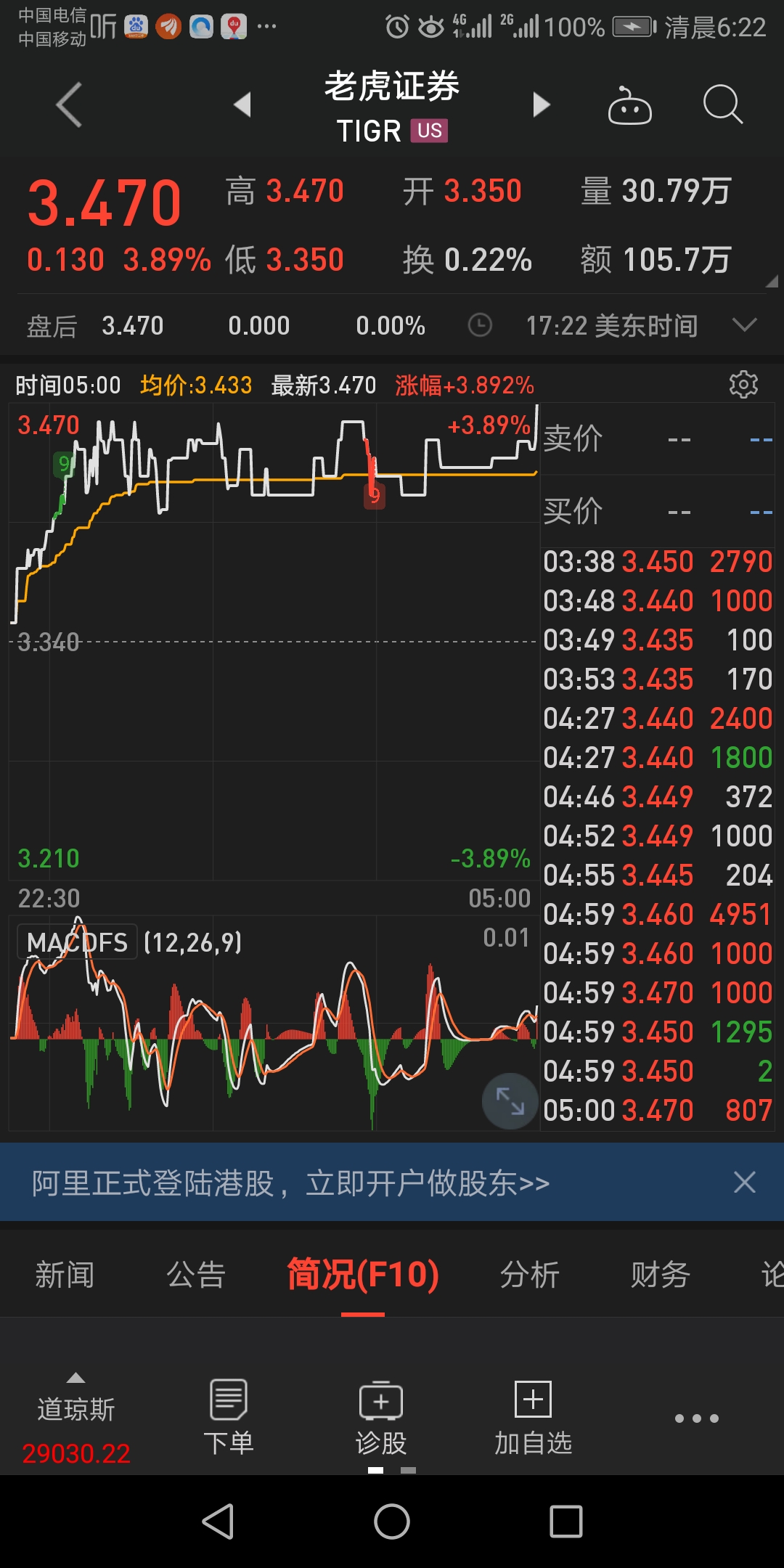Go back using the top-left arrow
Screen dimensions: 784x1568
click(x=69, y=105)
